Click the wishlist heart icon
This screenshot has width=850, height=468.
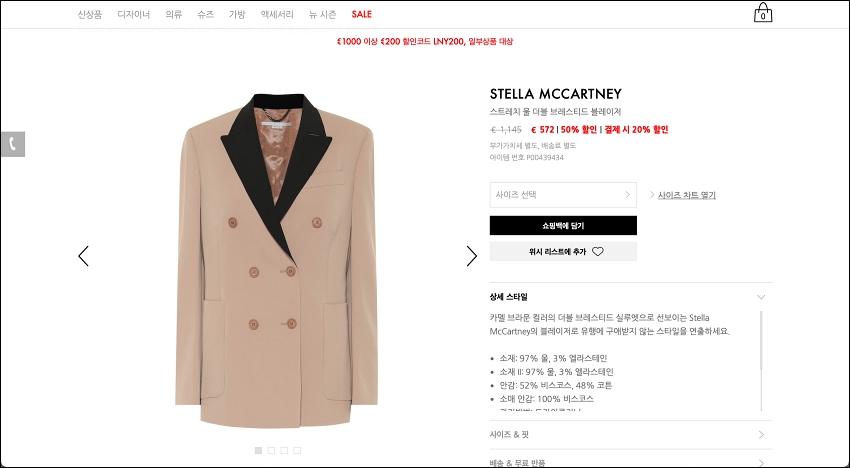[597, 252]
